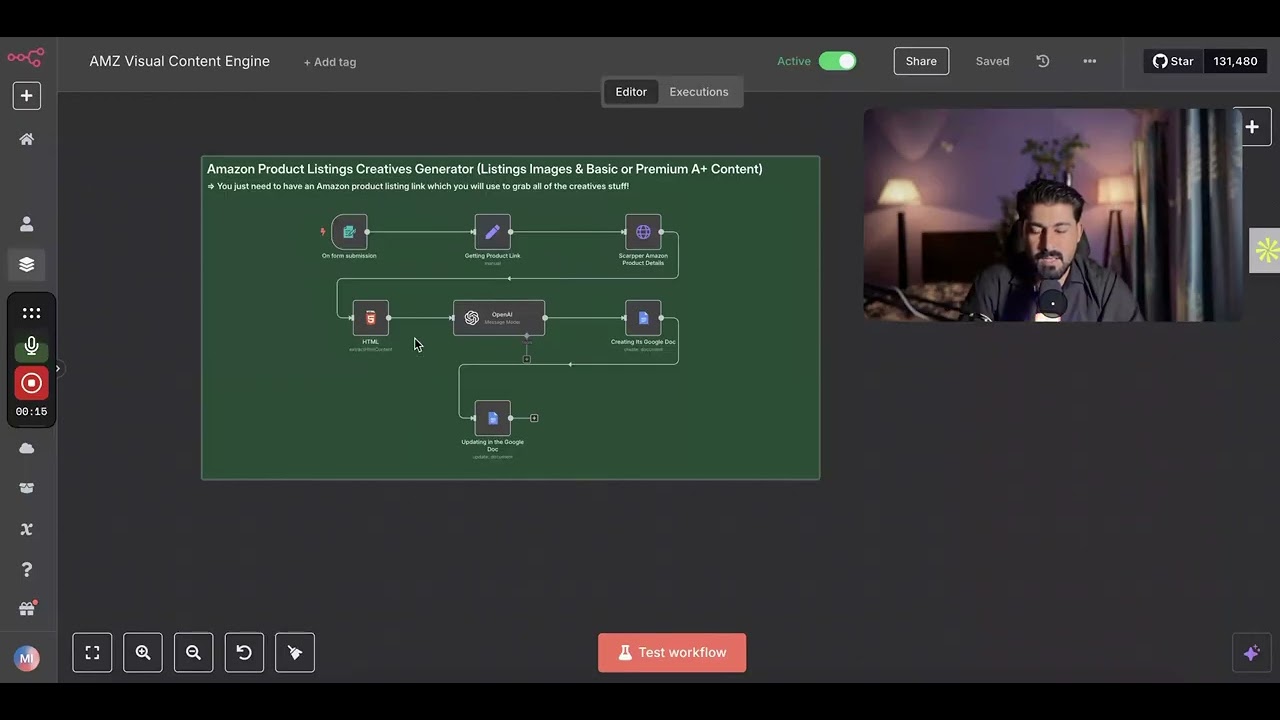Select the OpenAI Message Model node
This screenshot has height=720, width=1280.
click(x=499, y=318)
